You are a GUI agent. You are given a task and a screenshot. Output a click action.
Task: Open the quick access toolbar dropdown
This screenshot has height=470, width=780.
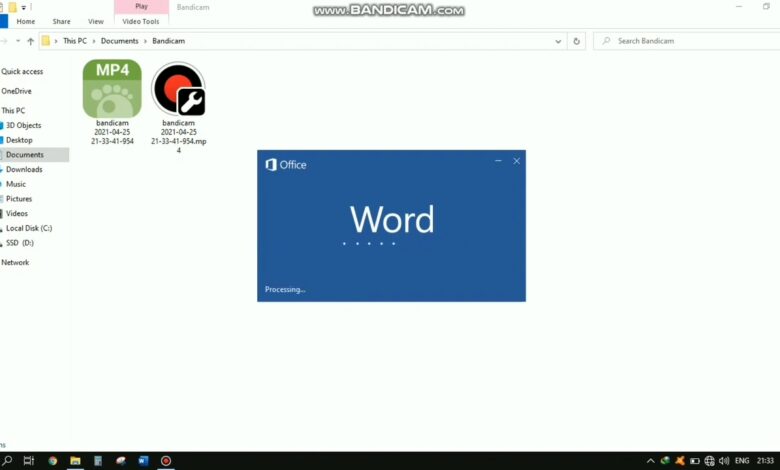coord(23,7)
